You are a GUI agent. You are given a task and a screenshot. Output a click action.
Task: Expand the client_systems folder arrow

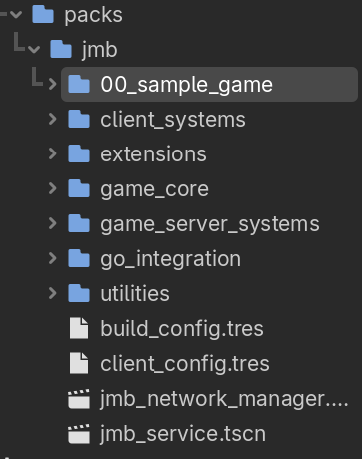(52, 119)
